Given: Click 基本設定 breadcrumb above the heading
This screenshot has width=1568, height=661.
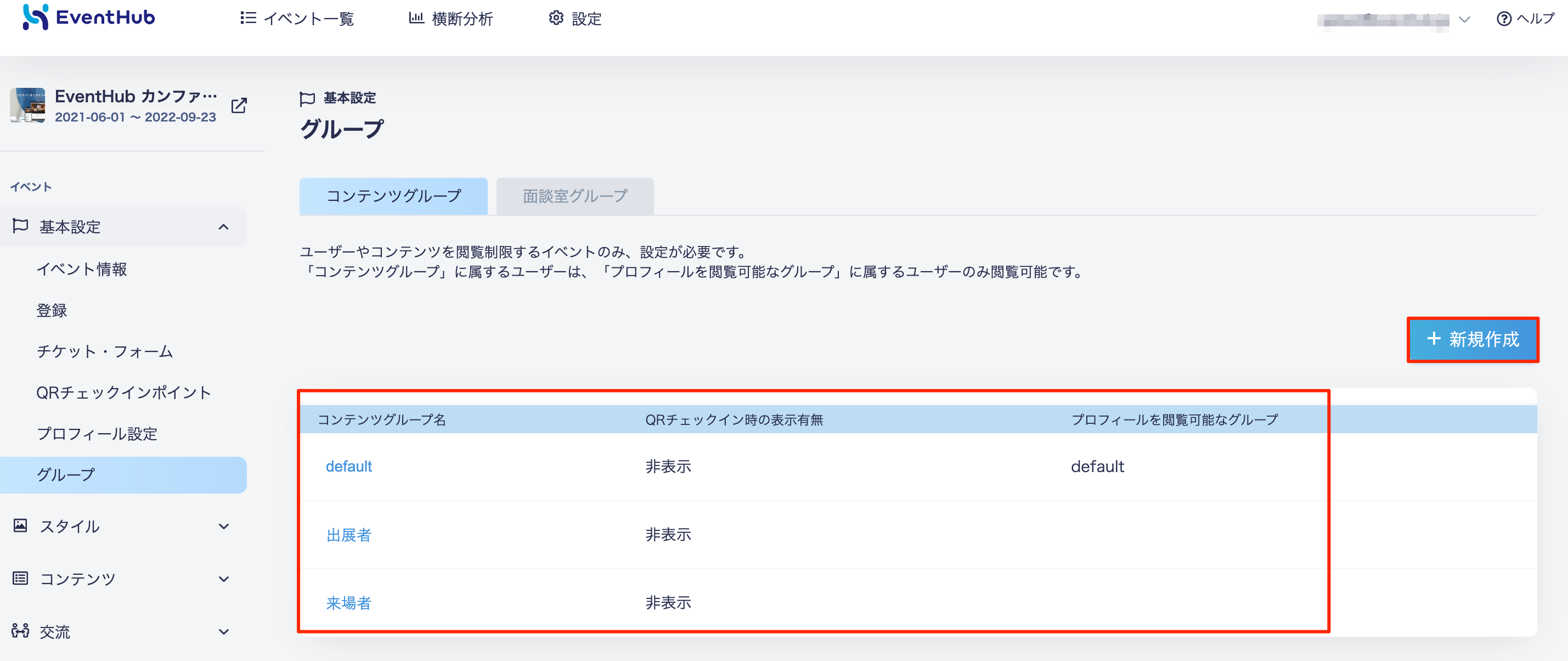Looking at the screenshot, I should coord(349,98).
